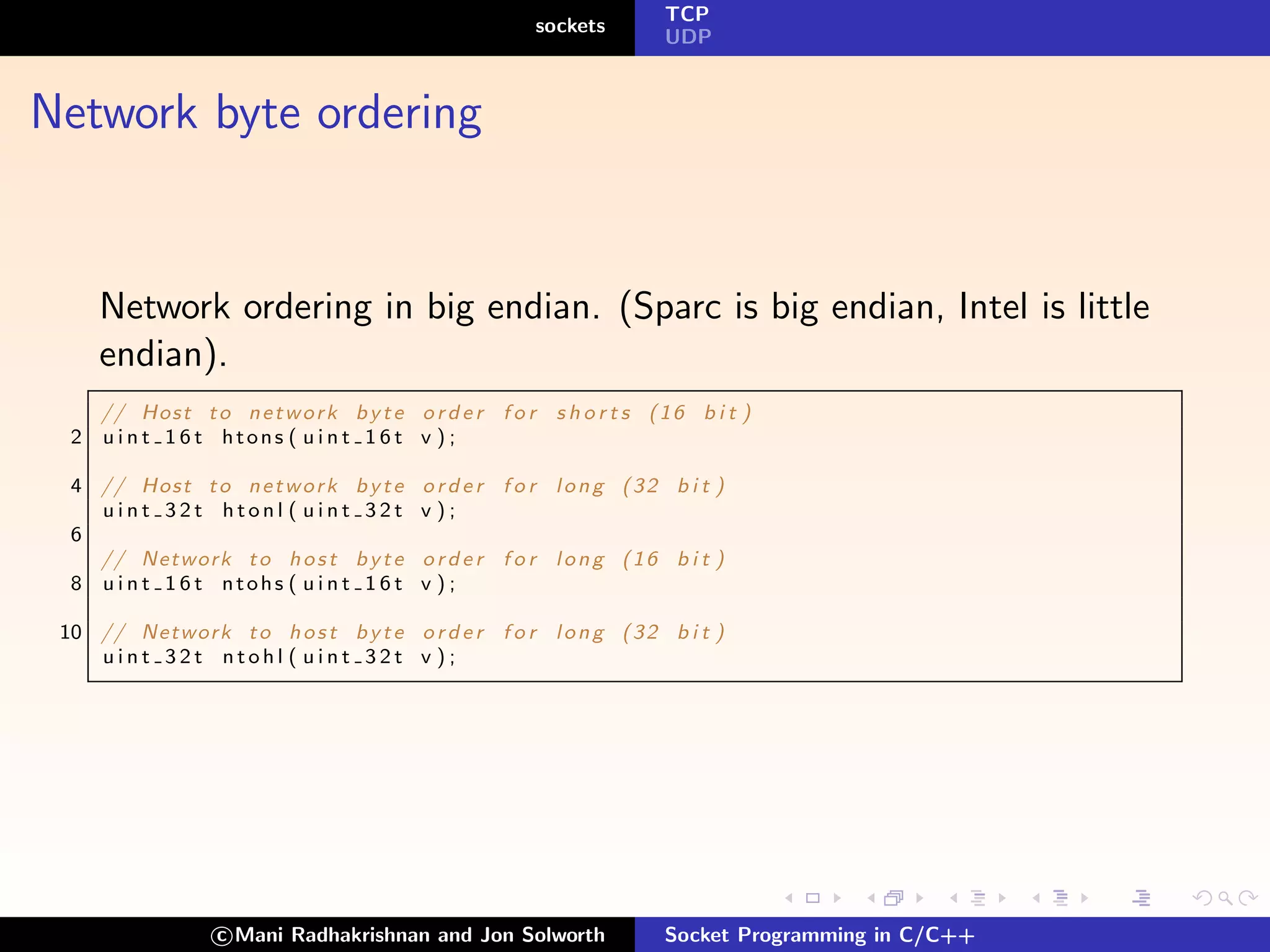This screenshot has width=1270, height=952.
Task: Click the line number 10
Action: point(71,632)
